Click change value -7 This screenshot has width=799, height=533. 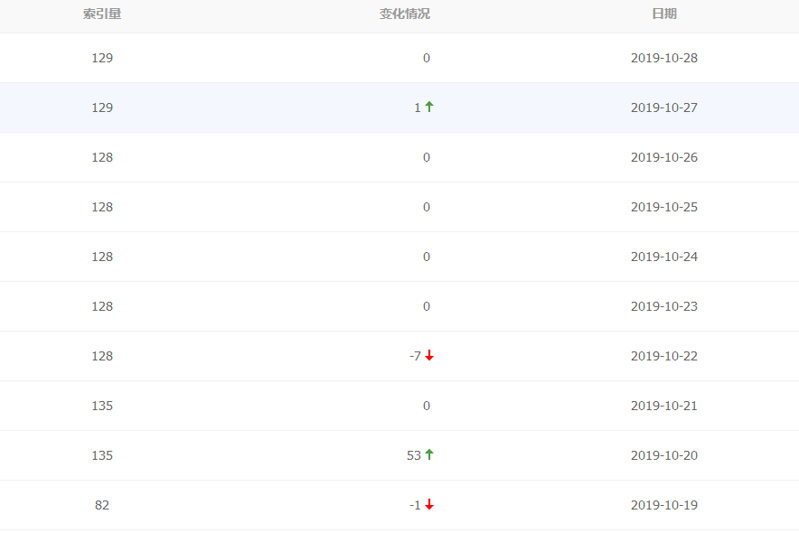[415, 356]
